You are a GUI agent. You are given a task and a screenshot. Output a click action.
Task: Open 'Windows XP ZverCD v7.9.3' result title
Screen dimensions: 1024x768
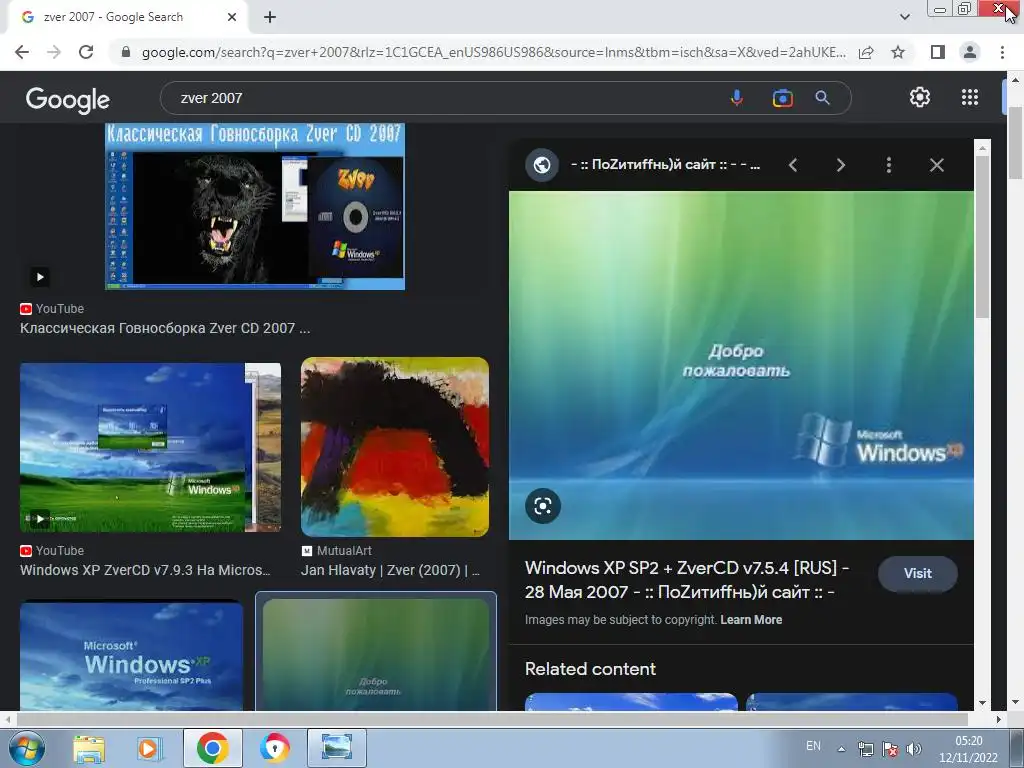145,570
